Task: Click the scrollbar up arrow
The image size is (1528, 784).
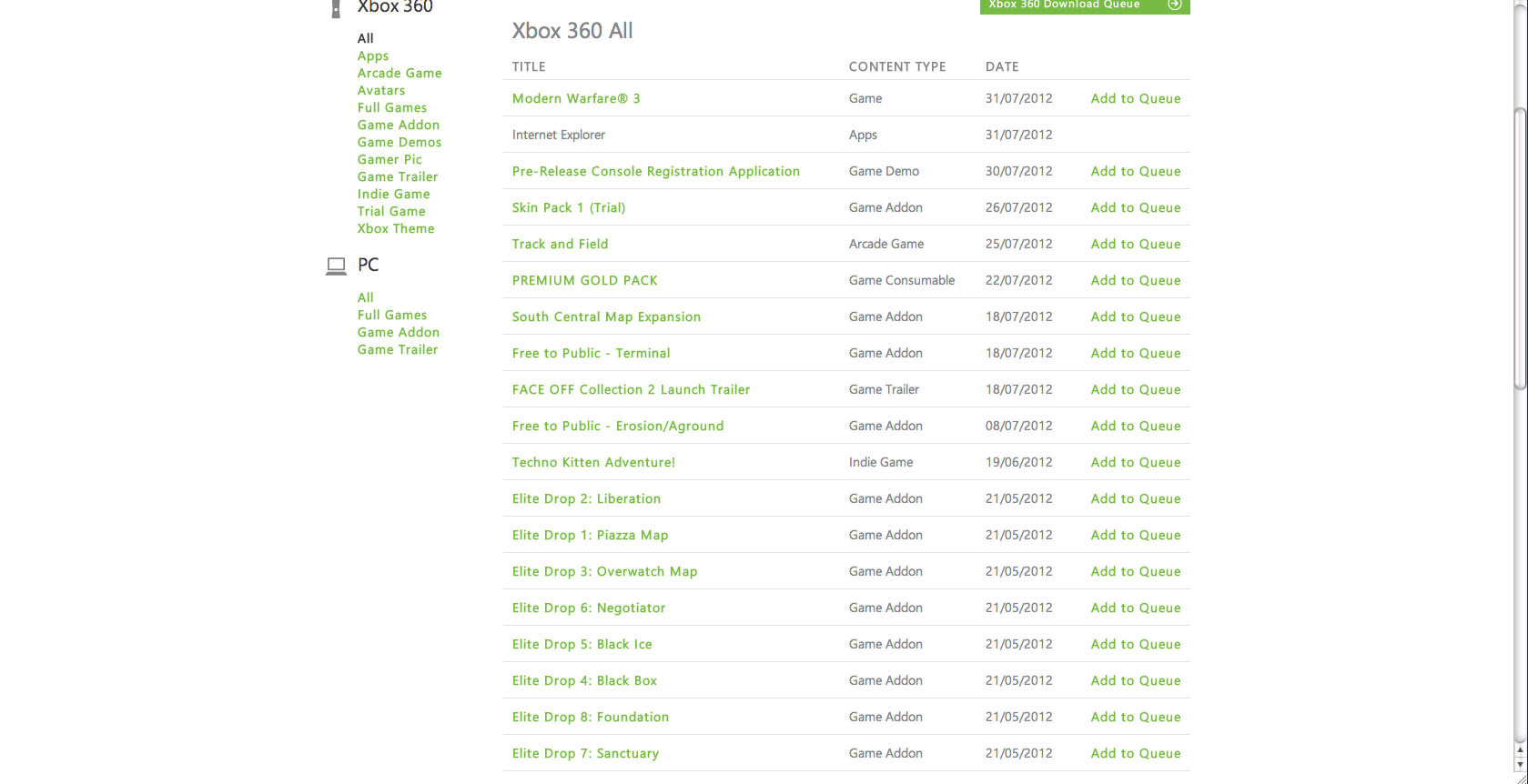Action: [x=1520, y=751]
